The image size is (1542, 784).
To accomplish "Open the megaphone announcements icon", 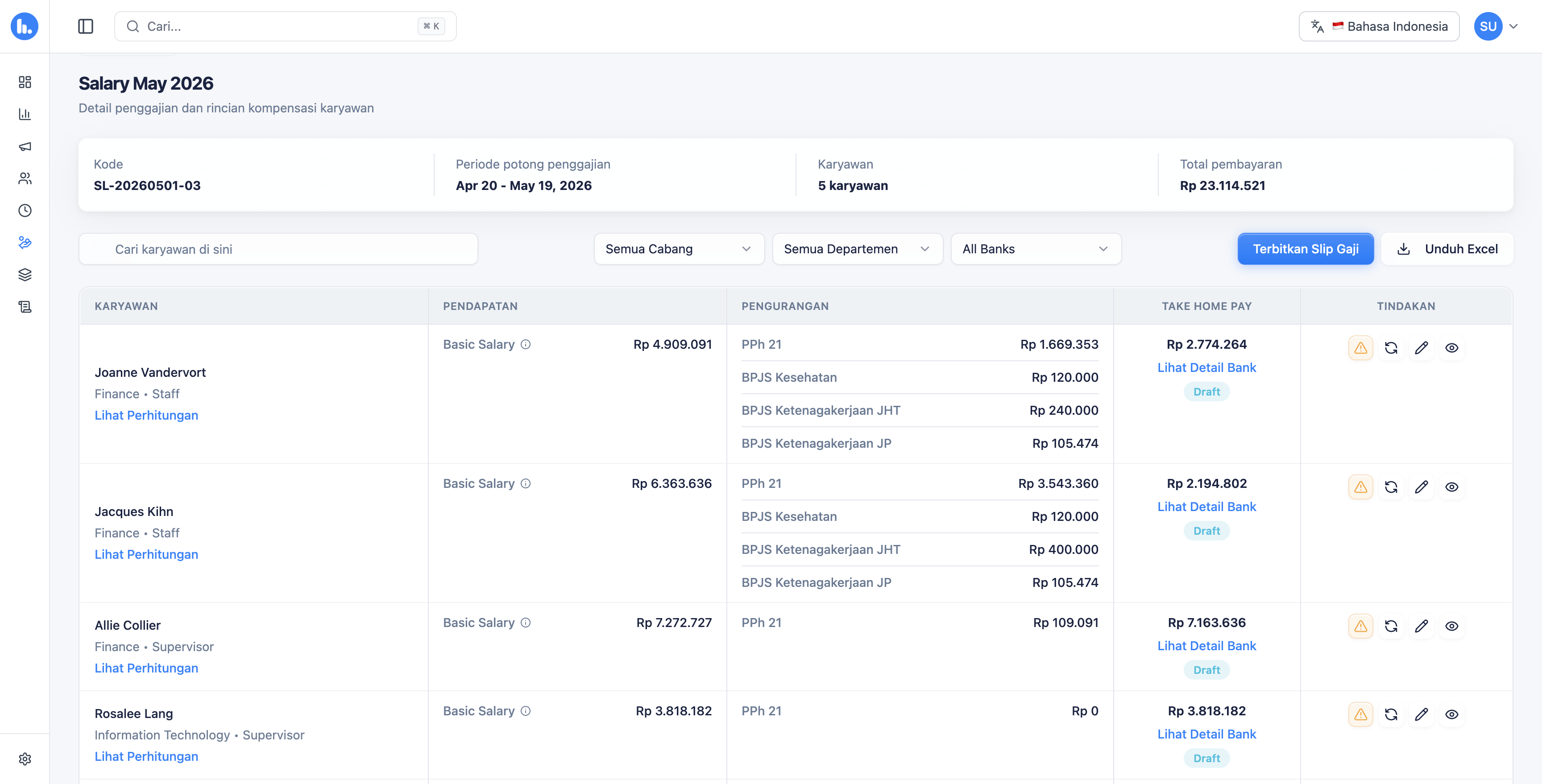I will (x=25, y=147).
